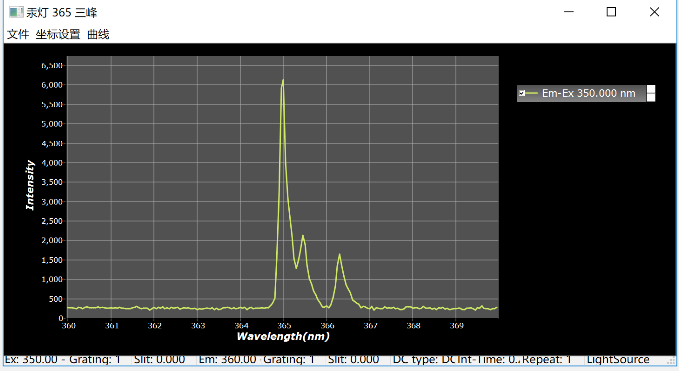Open the 坐标设置 menu
The width and height of the screenshot is (679, 371).
[x=58, y=34]
